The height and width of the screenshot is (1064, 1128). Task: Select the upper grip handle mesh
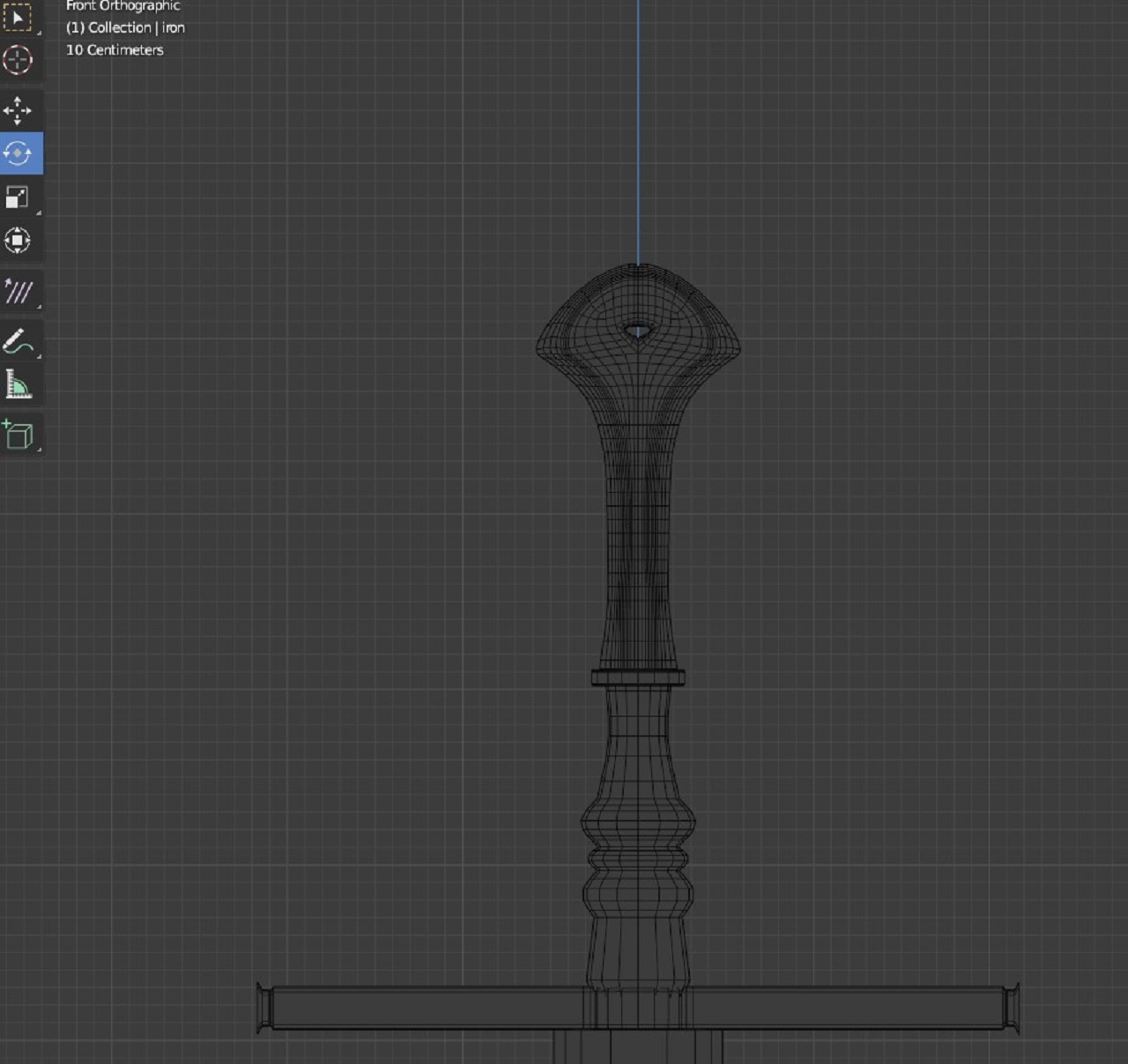tap(638, 547)
